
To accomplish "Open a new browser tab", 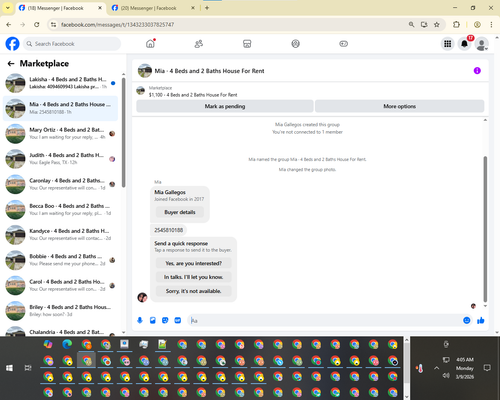I will pos(207,8).
